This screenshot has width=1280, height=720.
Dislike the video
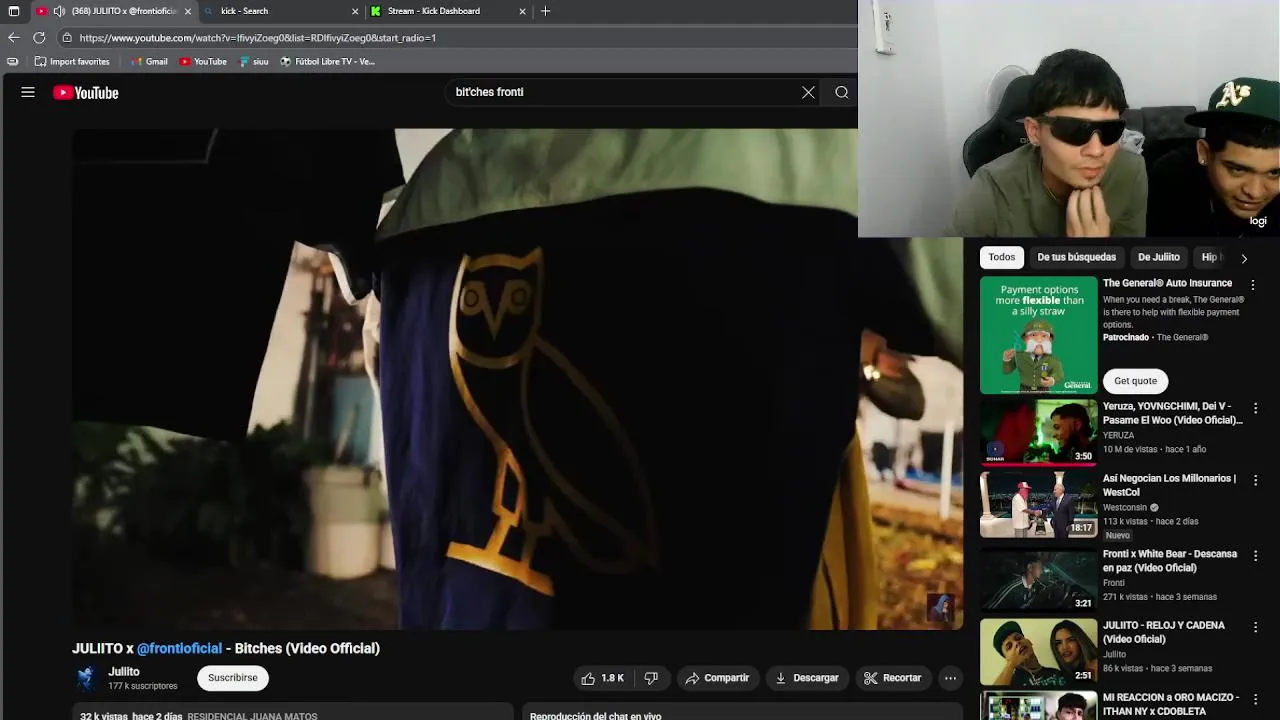tap(651, 678)
